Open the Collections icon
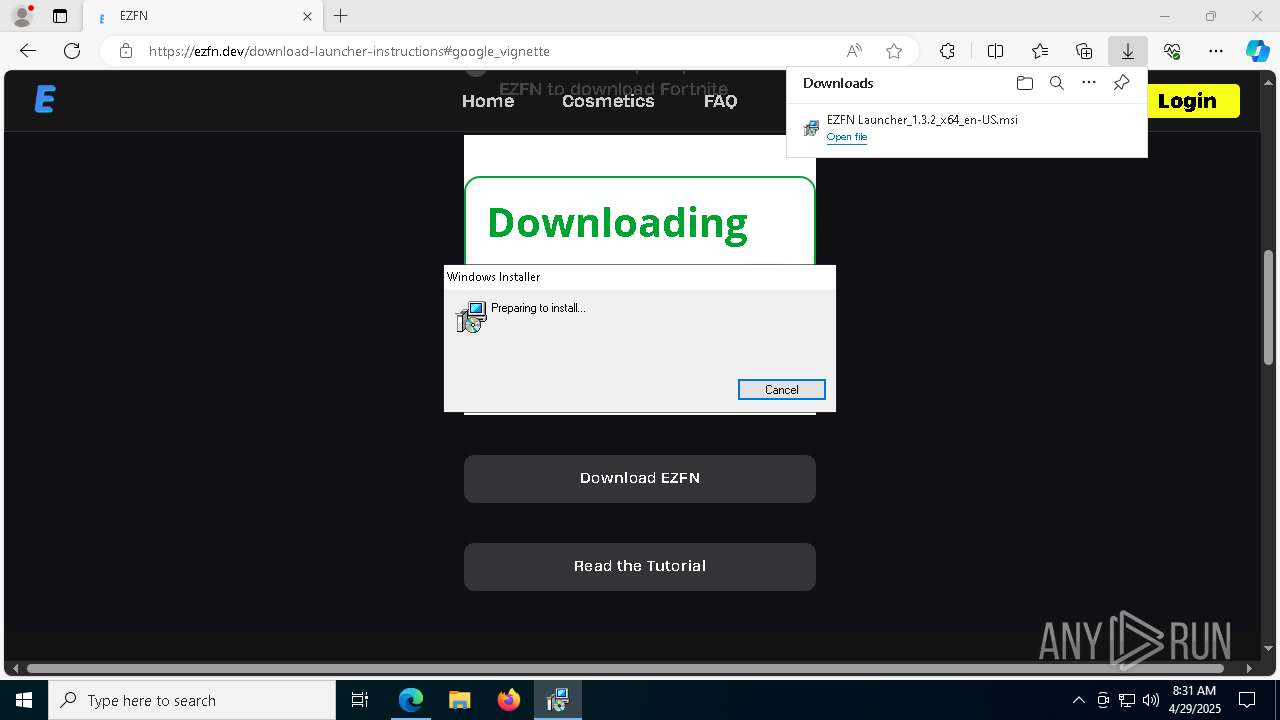 pyautogui.click(x=1084, y=51)
